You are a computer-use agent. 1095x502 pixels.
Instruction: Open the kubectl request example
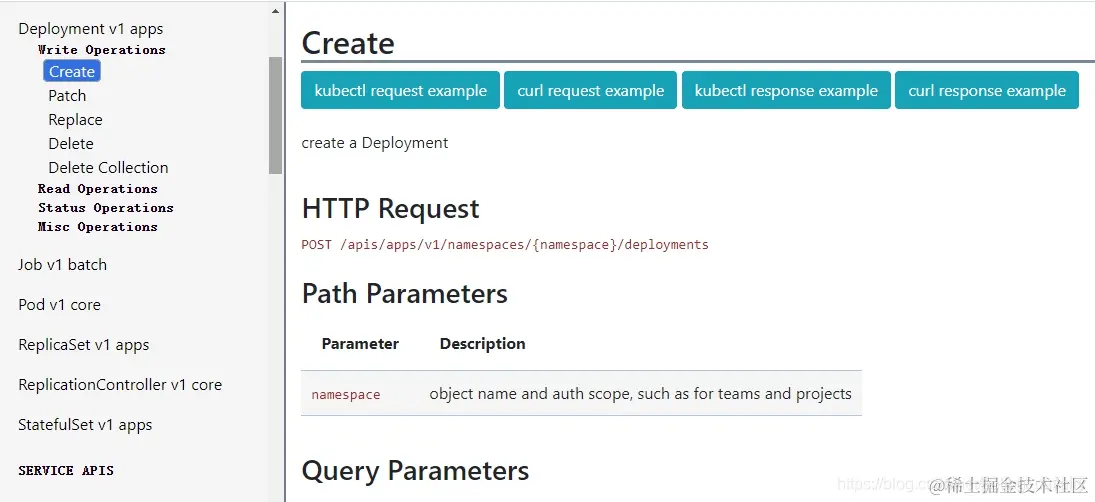(x=400, y=90)
